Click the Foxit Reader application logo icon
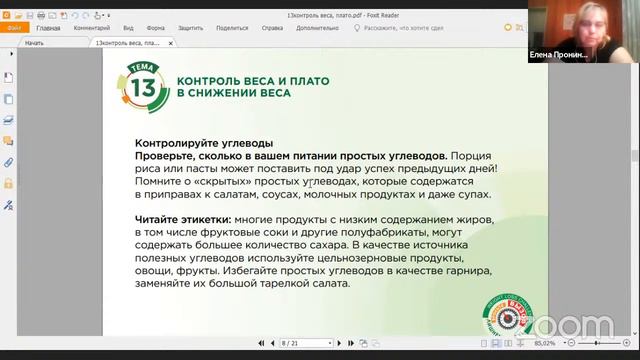Screen dimensions: 640x360 (6, 15)
